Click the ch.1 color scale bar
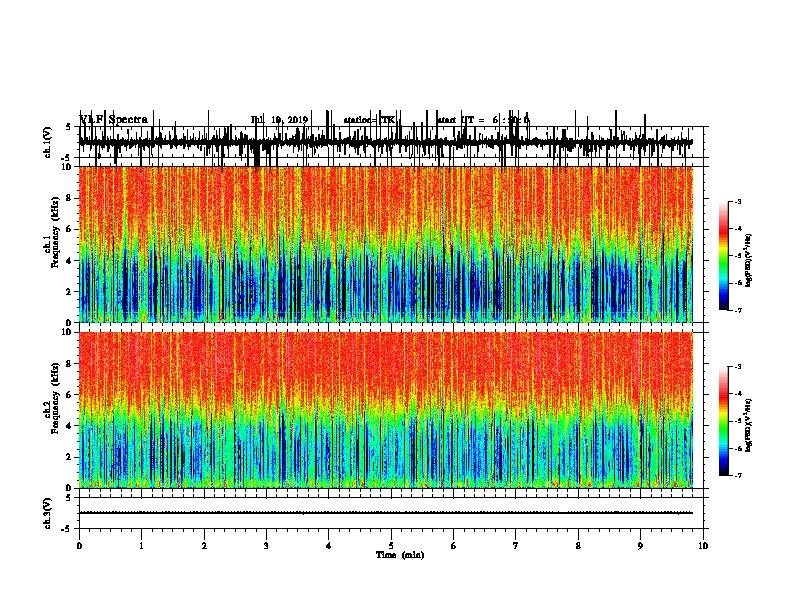 [x=724, y=255]
